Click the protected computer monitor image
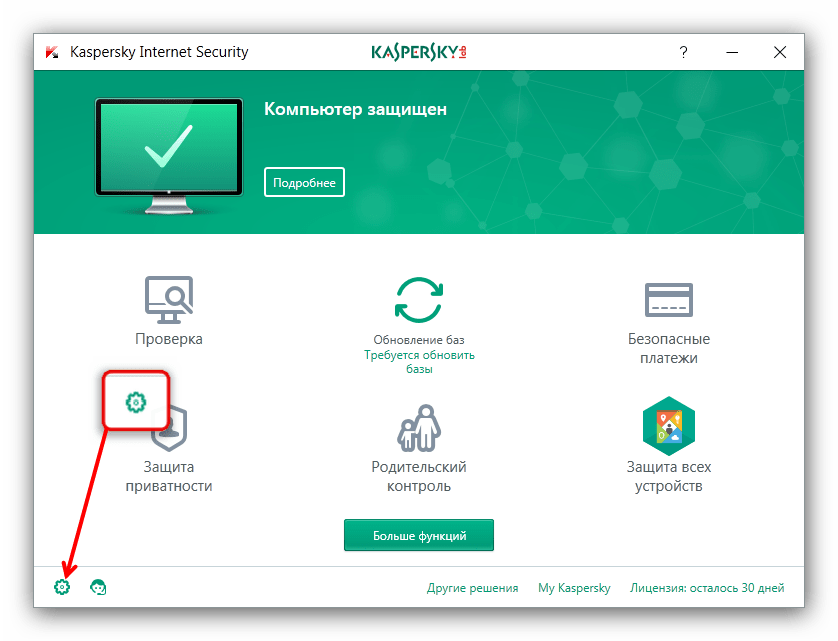 pyautogui.click(x=169, y=155)
